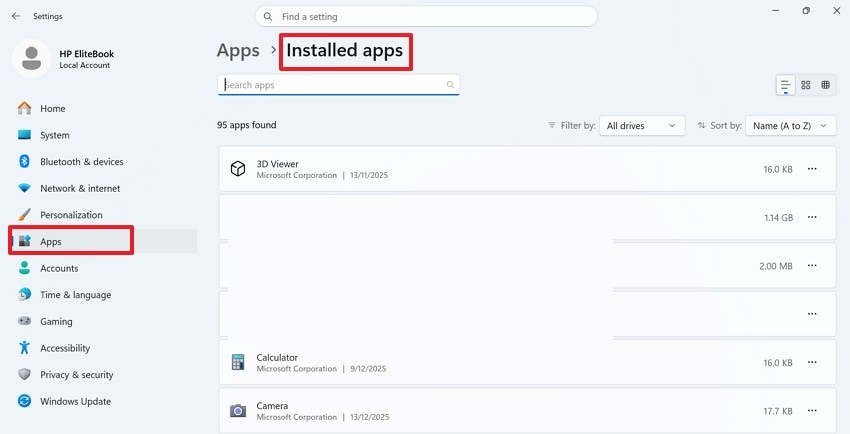Open Personalization settings

point(103,215)
